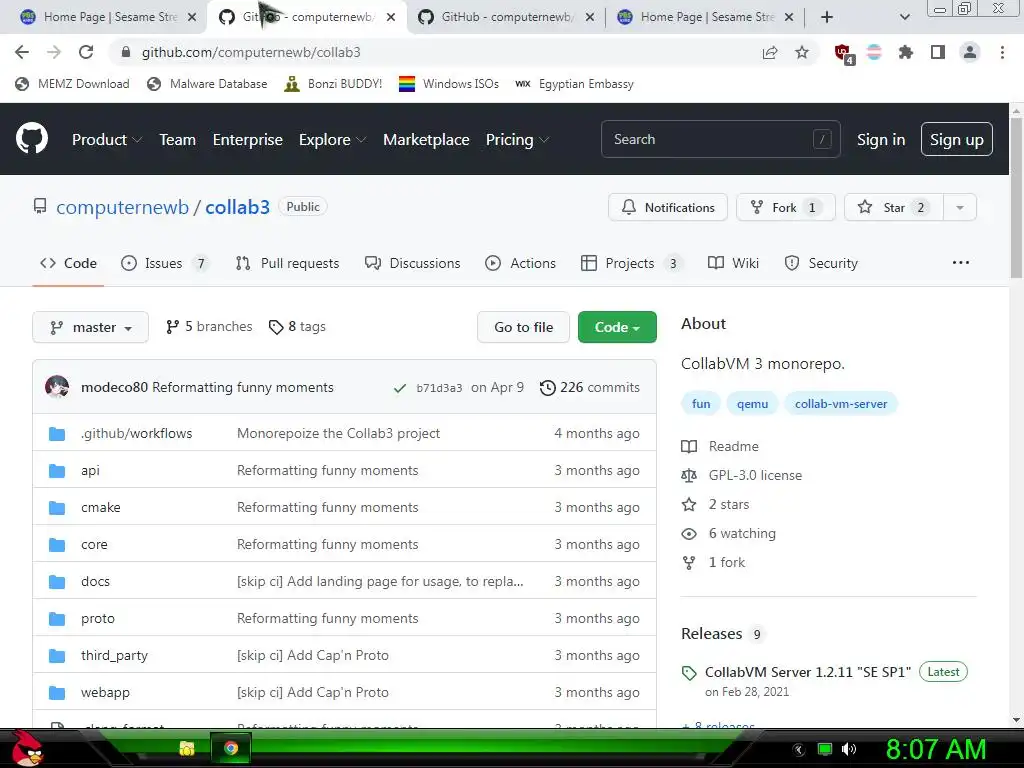Open Star lists dropdown arrow
1024x768 pixels.
click(960, 208)
